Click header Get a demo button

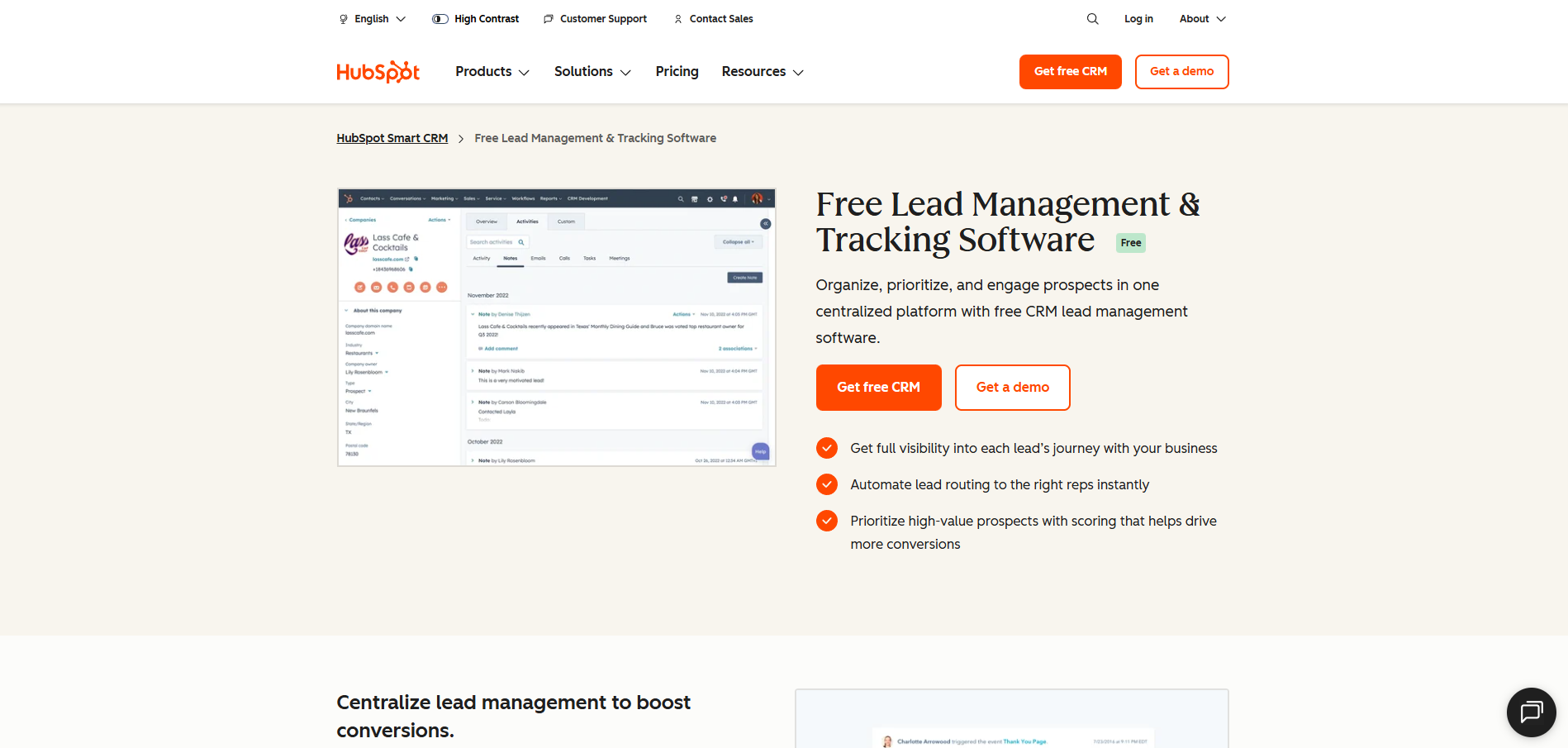(1181, 72)
